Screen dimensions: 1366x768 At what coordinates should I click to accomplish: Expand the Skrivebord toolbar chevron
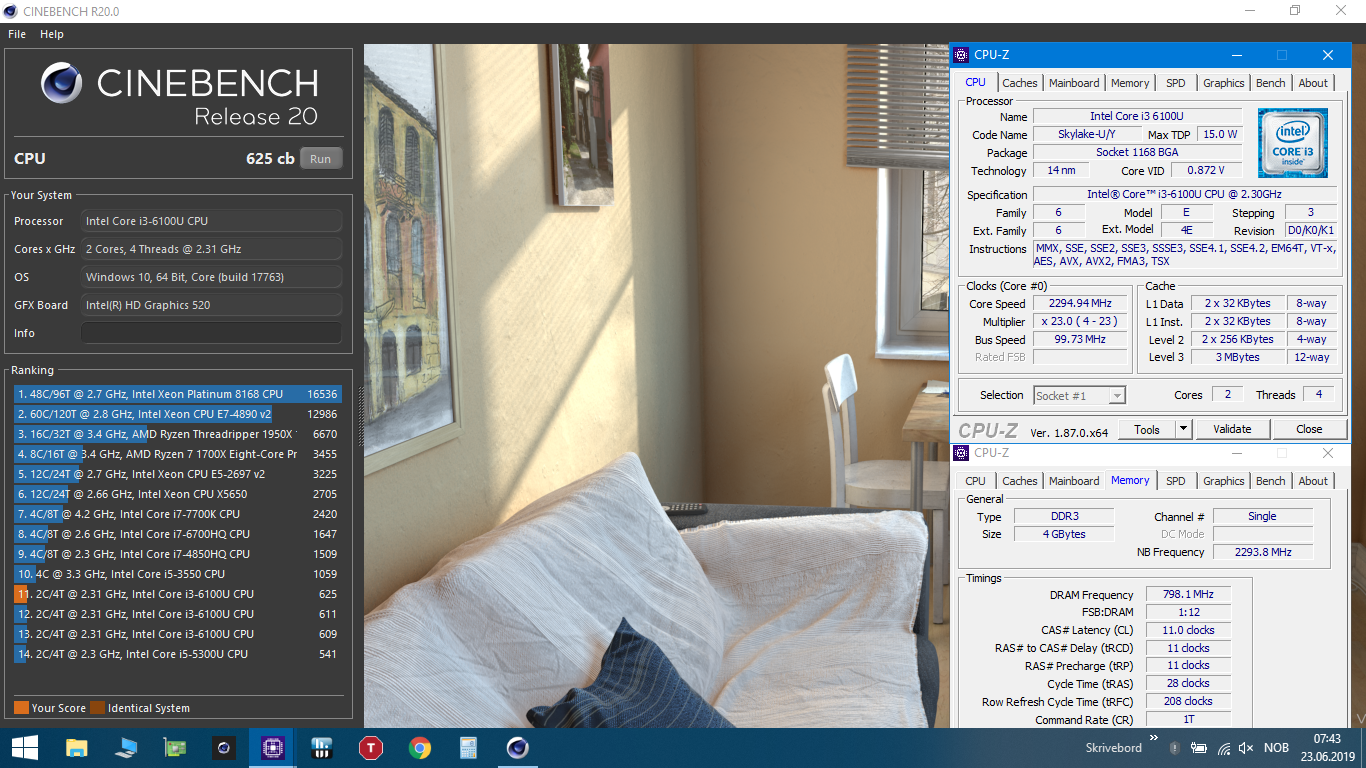point(1156,740)
